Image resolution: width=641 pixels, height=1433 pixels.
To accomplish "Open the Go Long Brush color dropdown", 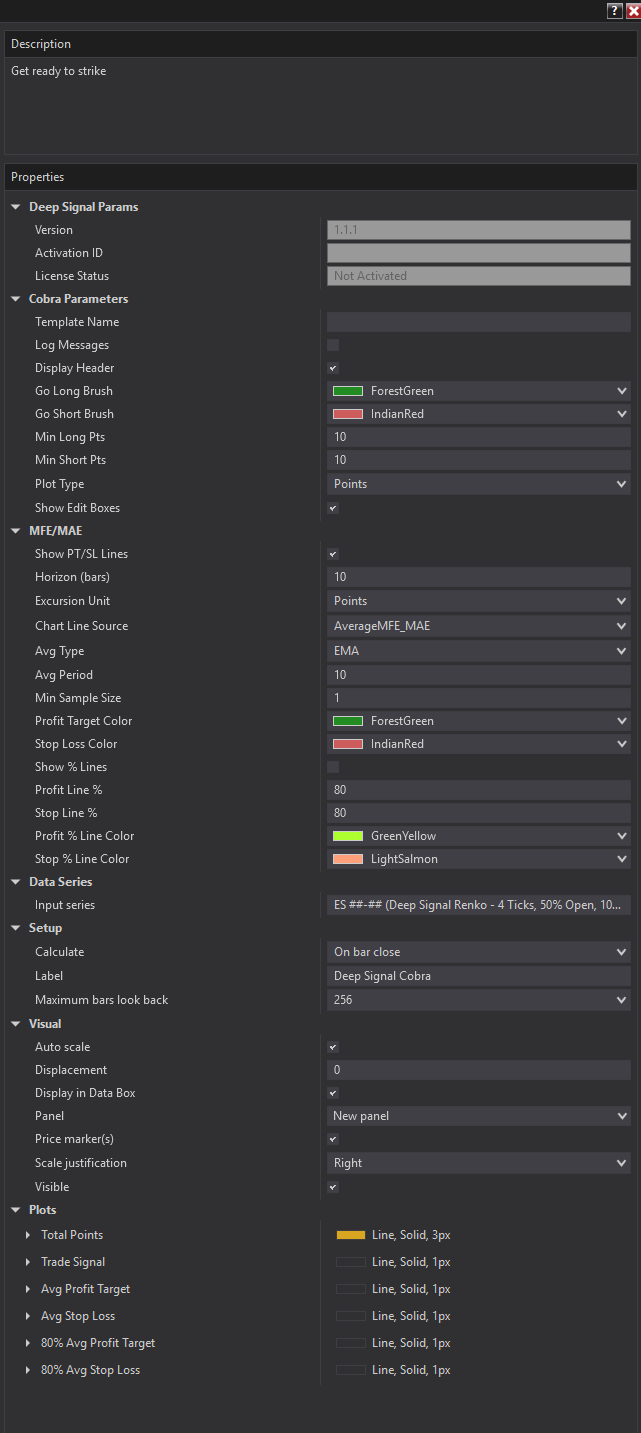I will click(478, 391).
